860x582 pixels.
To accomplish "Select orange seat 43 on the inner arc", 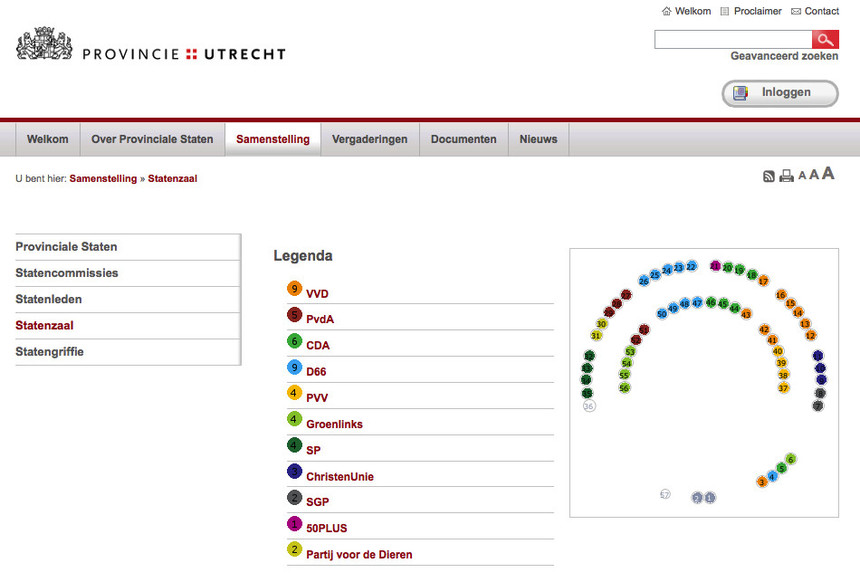I will pos(746,314).
